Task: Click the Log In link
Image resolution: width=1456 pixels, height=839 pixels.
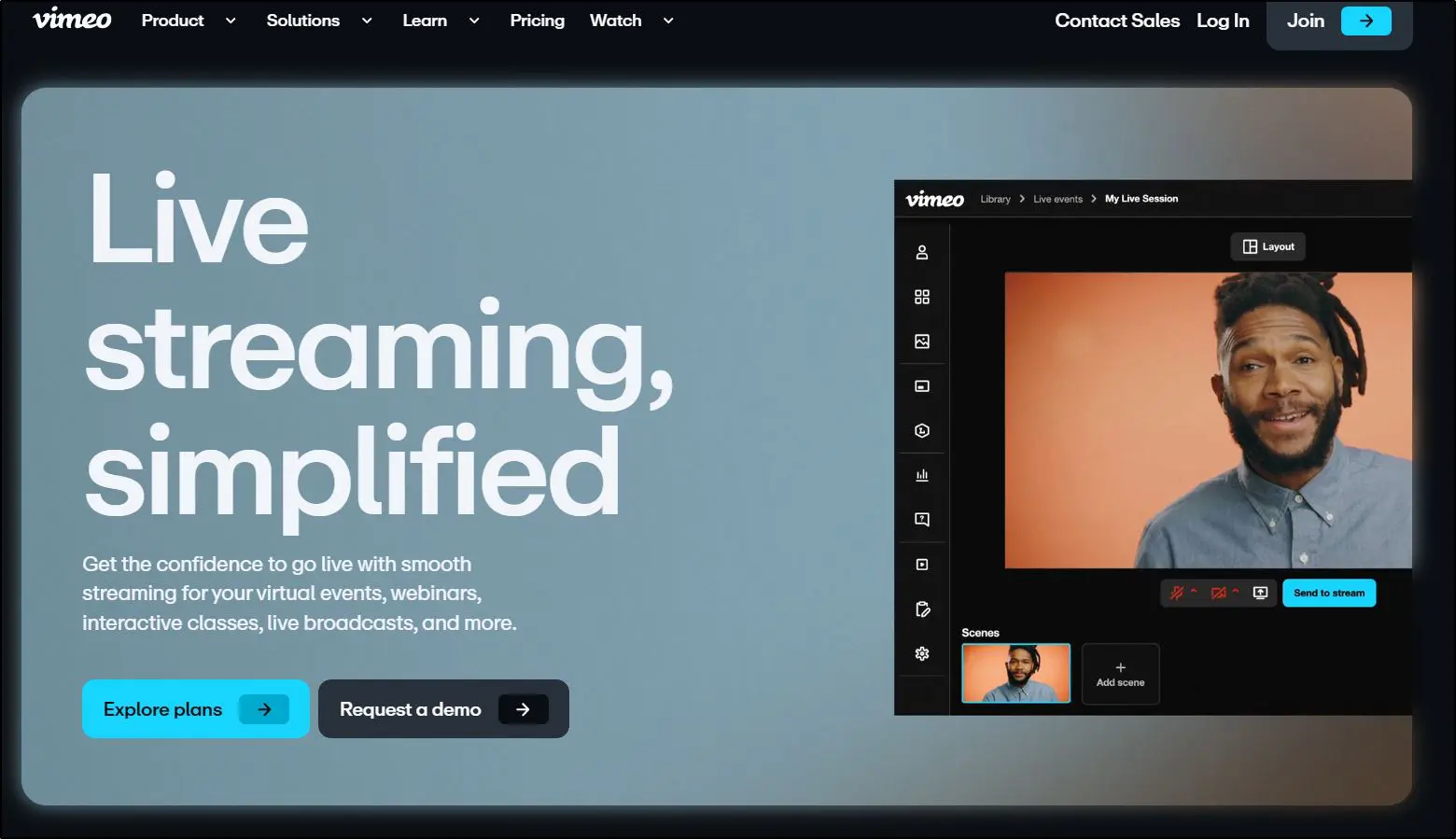Action: tap(1223, 21)
